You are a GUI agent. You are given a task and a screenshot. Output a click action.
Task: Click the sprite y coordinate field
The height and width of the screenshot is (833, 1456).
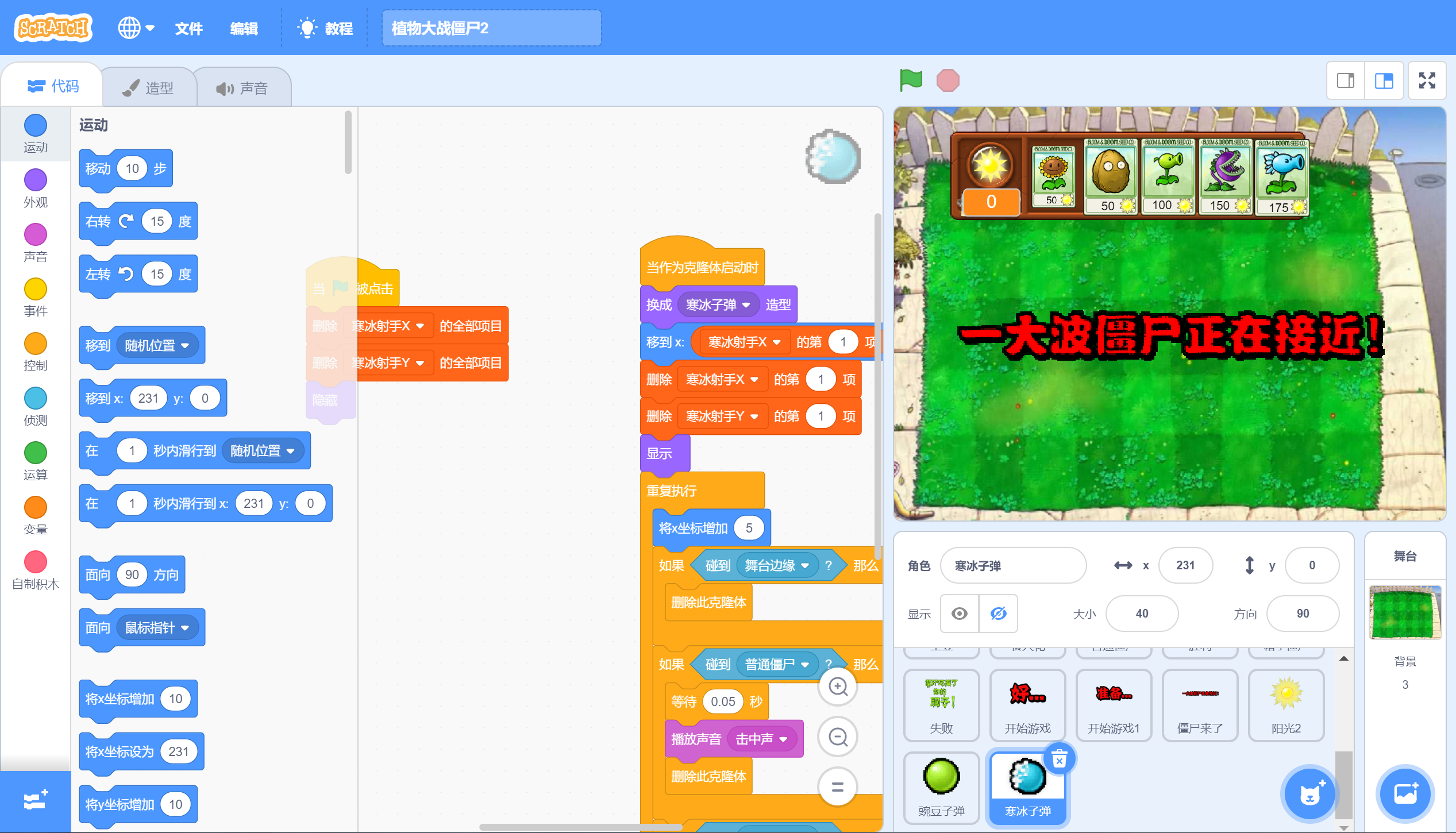[1312, 565]
